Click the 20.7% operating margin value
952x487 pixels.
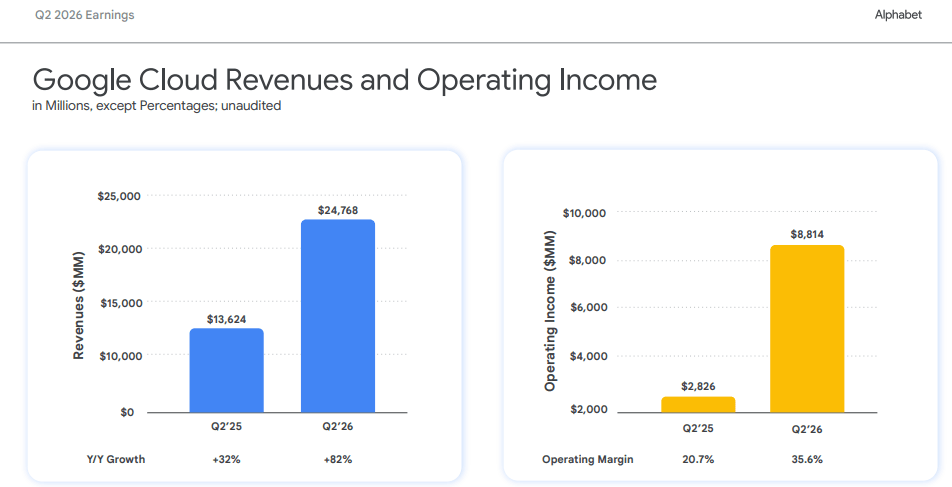pyautogui.click(x=698, y=459)
